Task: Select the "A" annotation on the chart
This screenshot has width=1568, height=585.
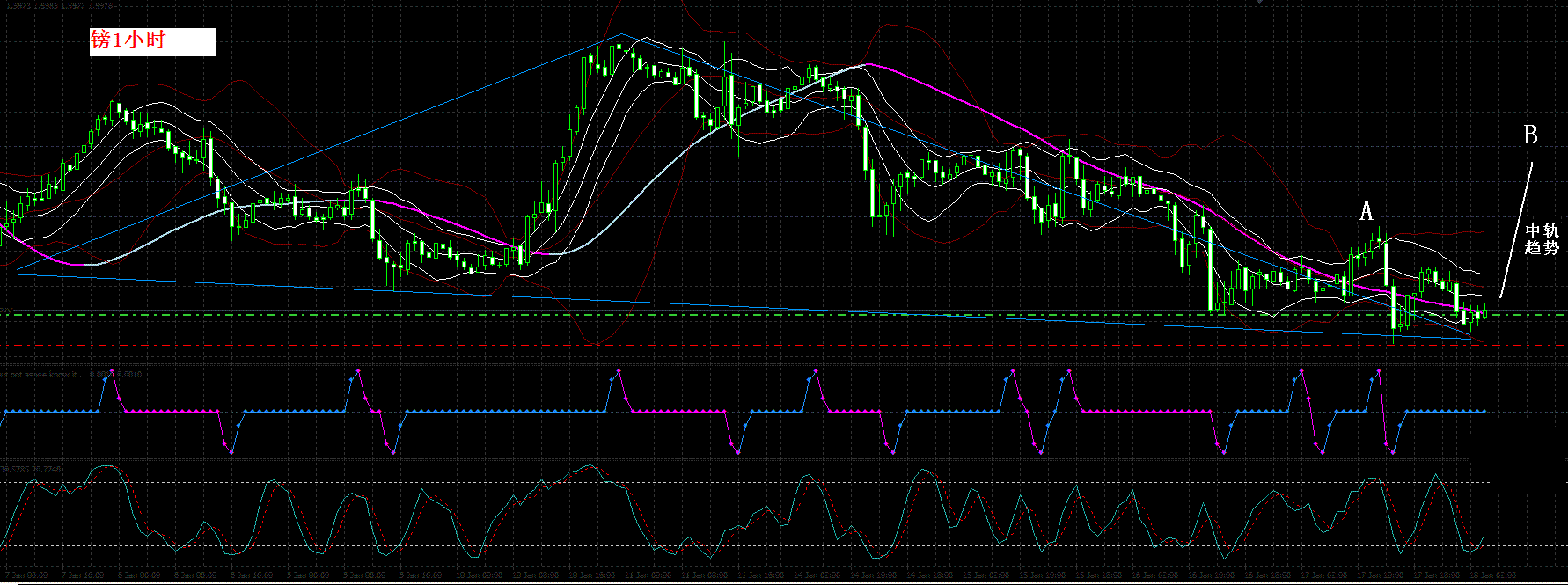Action: 1367,211
